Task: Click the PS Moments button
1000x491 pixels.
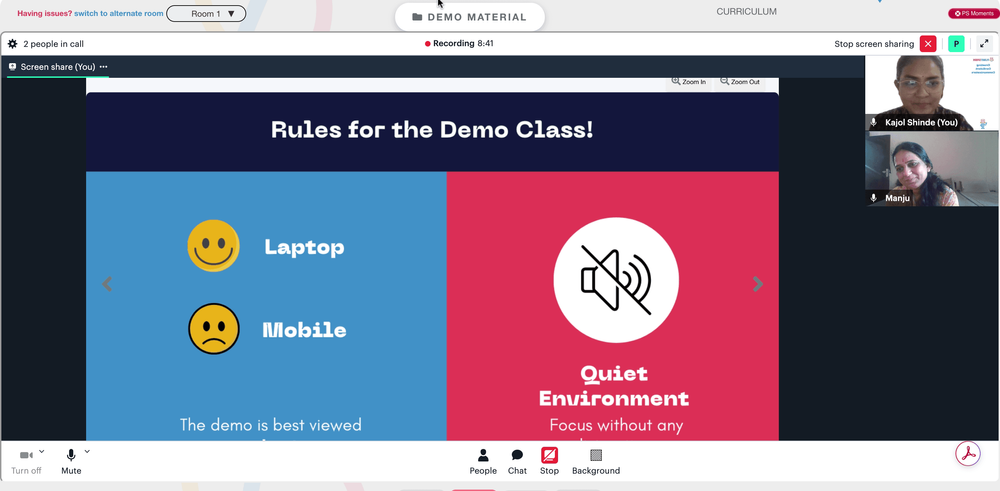Action: (x=973, y=13)
